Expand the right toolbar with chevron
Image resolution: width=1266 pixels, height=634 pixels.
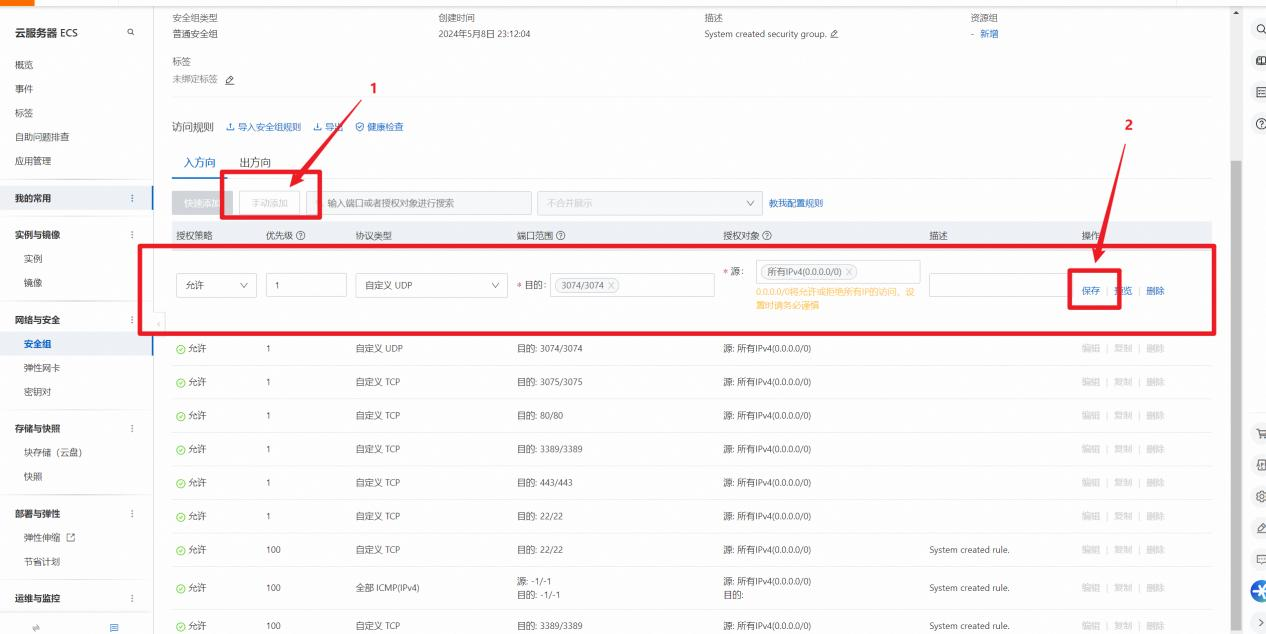1260,623
